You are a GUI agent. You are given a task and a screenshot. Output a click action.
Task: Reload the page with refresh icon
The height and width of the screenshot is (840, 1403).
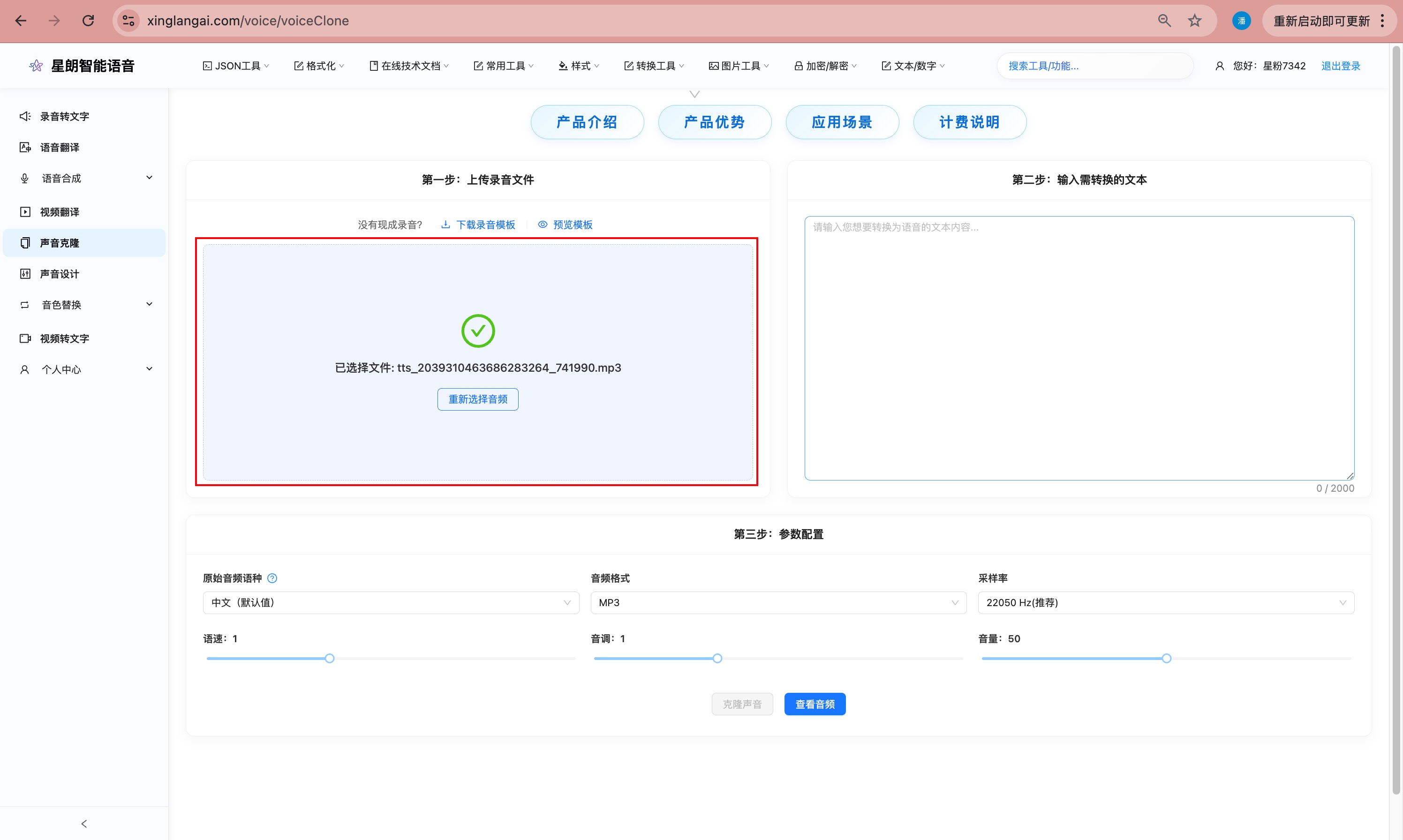pyautogui.click(x=88, y=21)
